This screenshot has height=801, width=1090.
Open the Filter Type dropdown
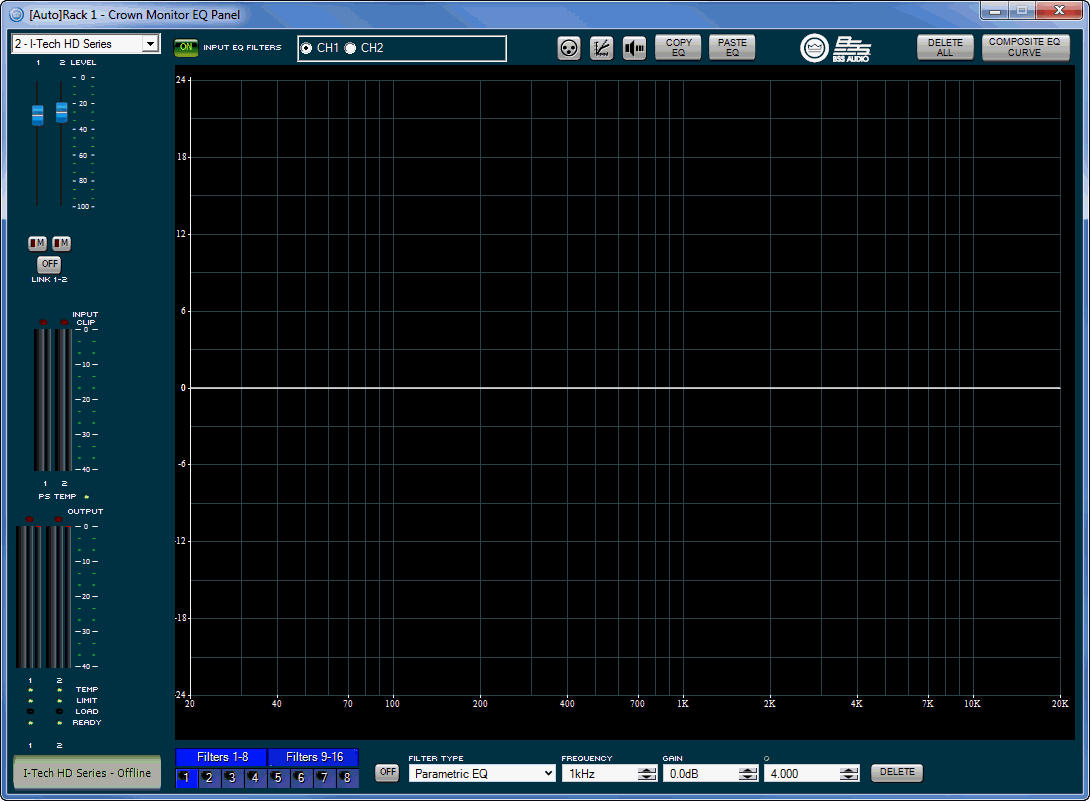coord(482,773)
